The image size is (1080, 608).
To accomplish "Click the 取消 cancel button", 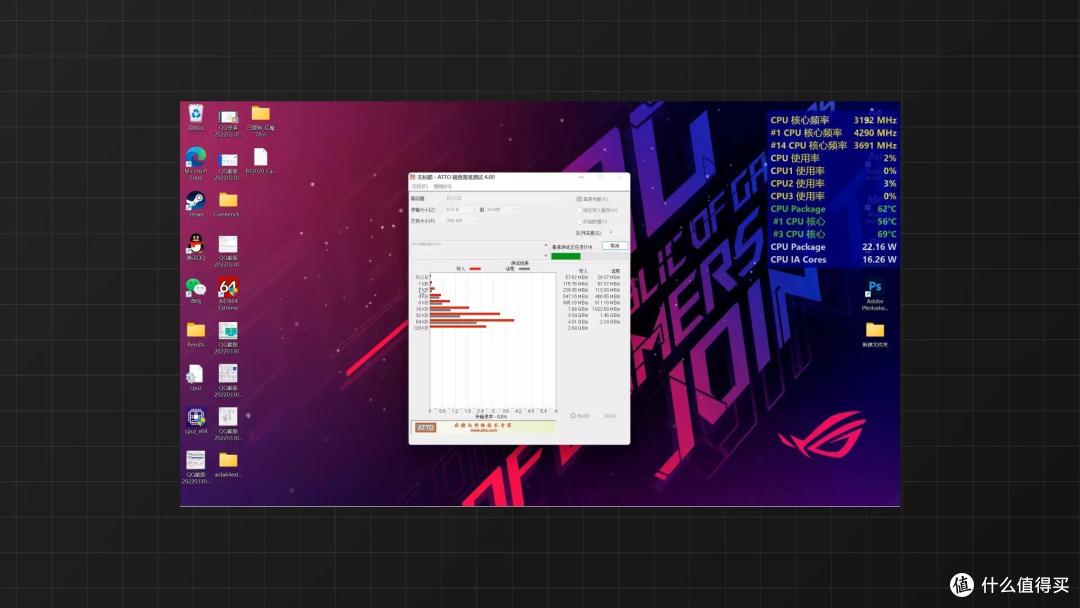I will tap(614, 246).
